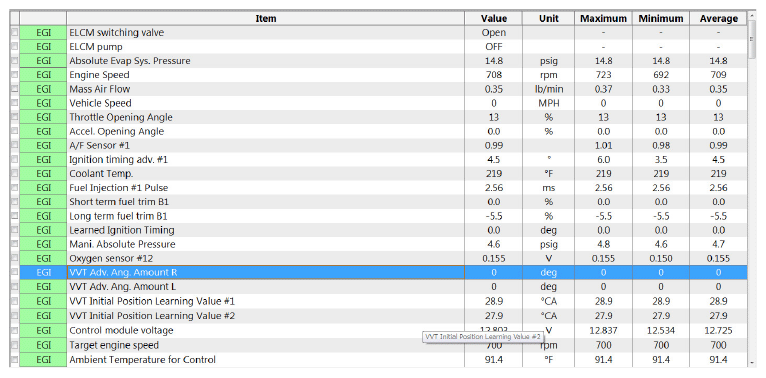Click Mani. Absolute Pressure average 4.7

click(x=718, y=244)
